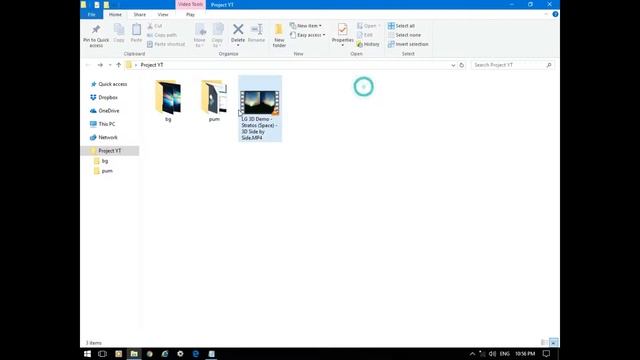Select OneDrive in navigation pane
Viewport: 640px width, 360px height.
tap(104, 111)
